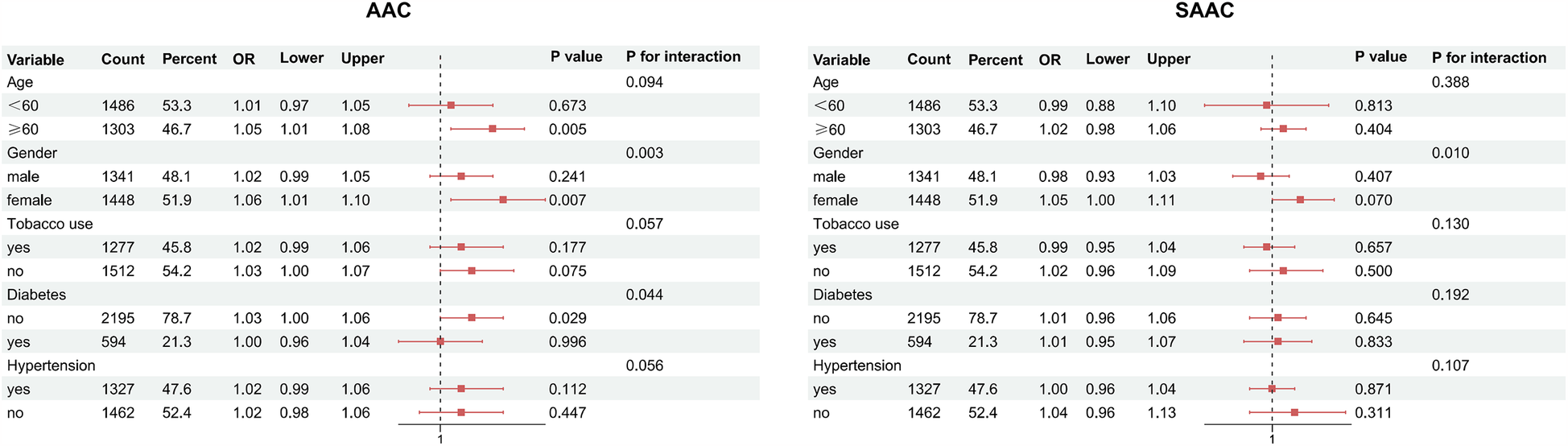Click interaction value 0.003 in AAC table
Image resolution: width=1568 pixels, height=446 pixels.
coord(644,153)
